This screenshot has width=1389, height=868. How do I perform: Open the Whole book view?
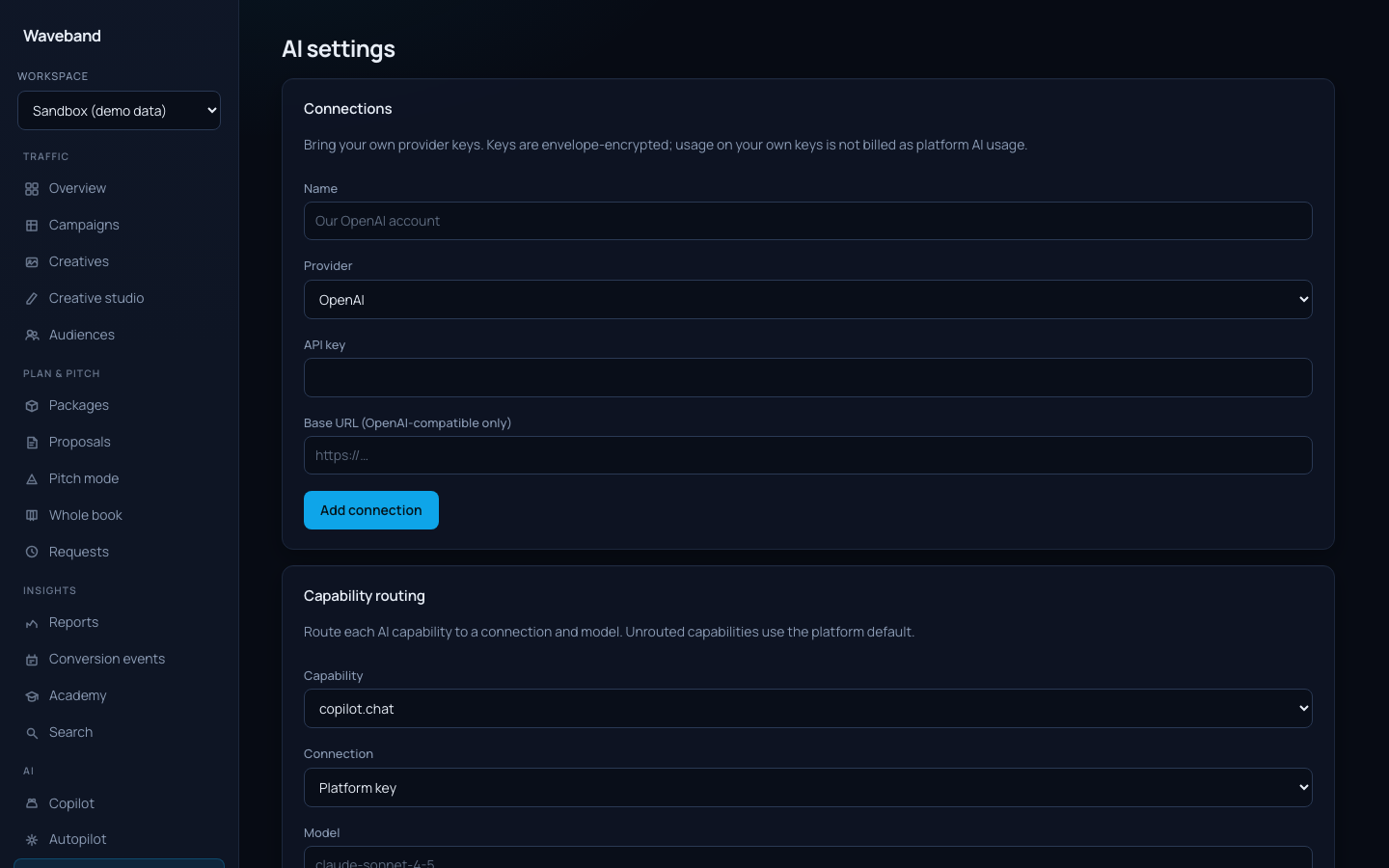click(119, 515)
